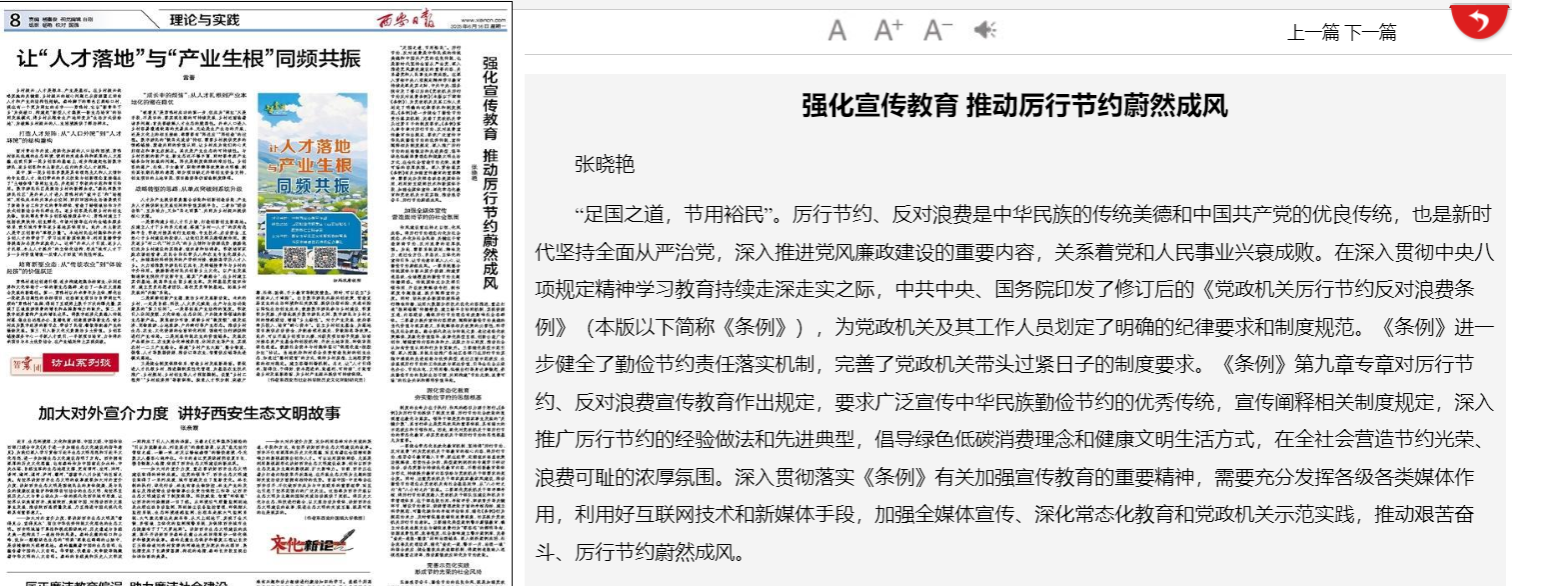Increase article font size with A+

pyautogui.click(x=888, y=30)
